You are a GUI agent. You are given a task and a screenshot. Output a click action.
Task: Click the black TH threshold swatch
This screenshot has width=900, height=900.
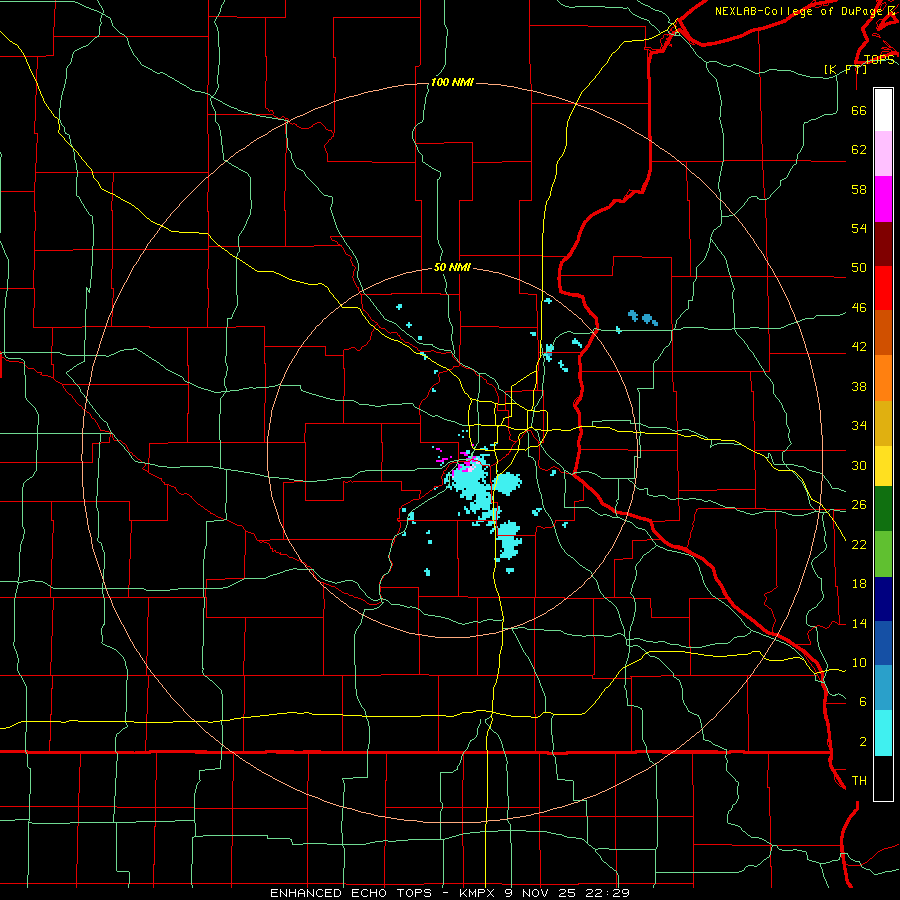tap(883, 778)
